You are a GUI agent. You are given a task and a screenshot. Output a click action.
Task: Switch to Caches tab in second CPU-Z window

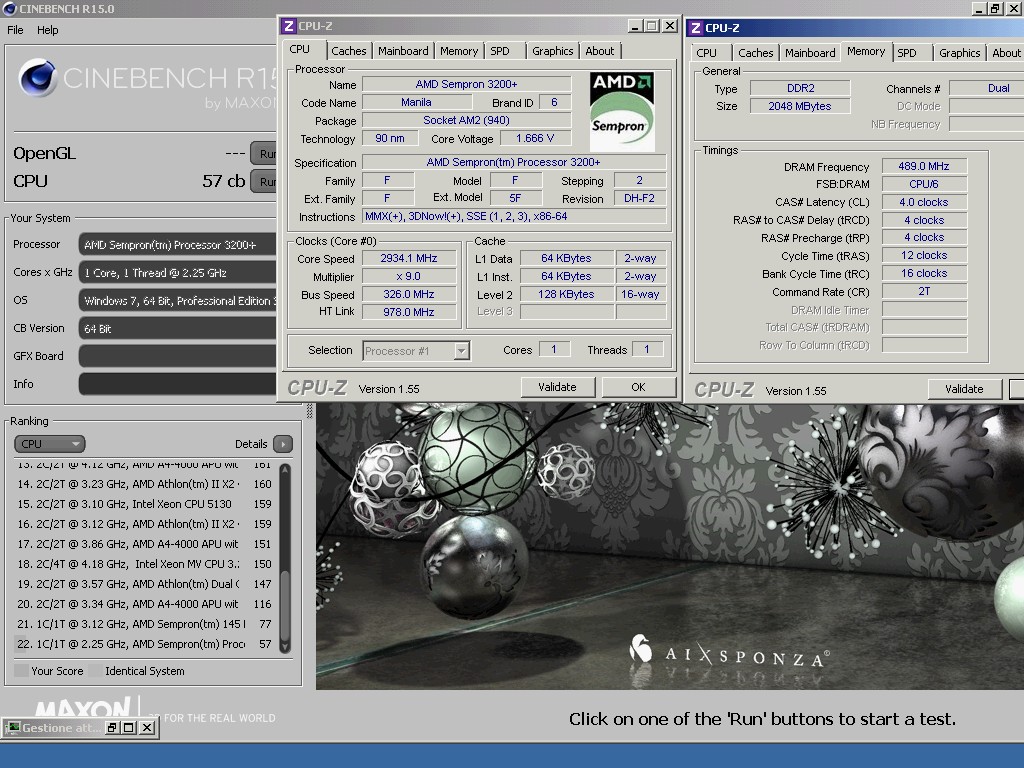click(x=756, y=53)
